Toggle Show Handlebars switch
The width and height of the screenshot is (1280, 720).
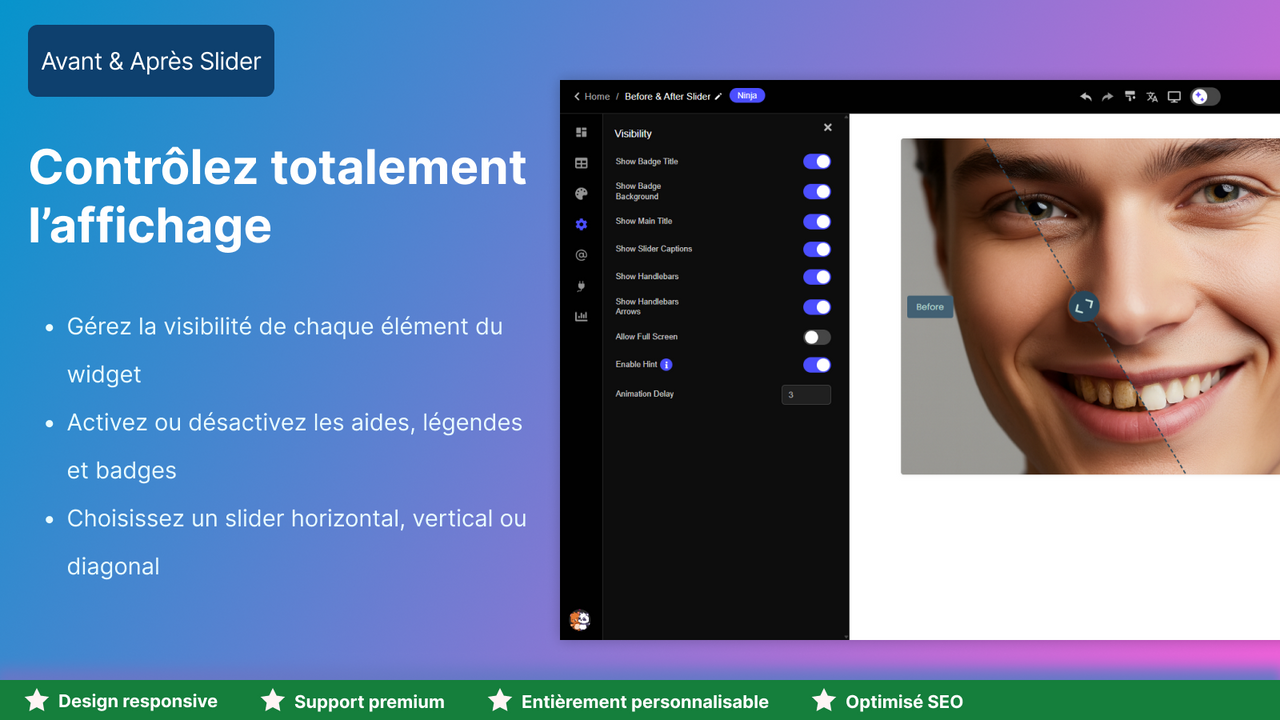817,277
